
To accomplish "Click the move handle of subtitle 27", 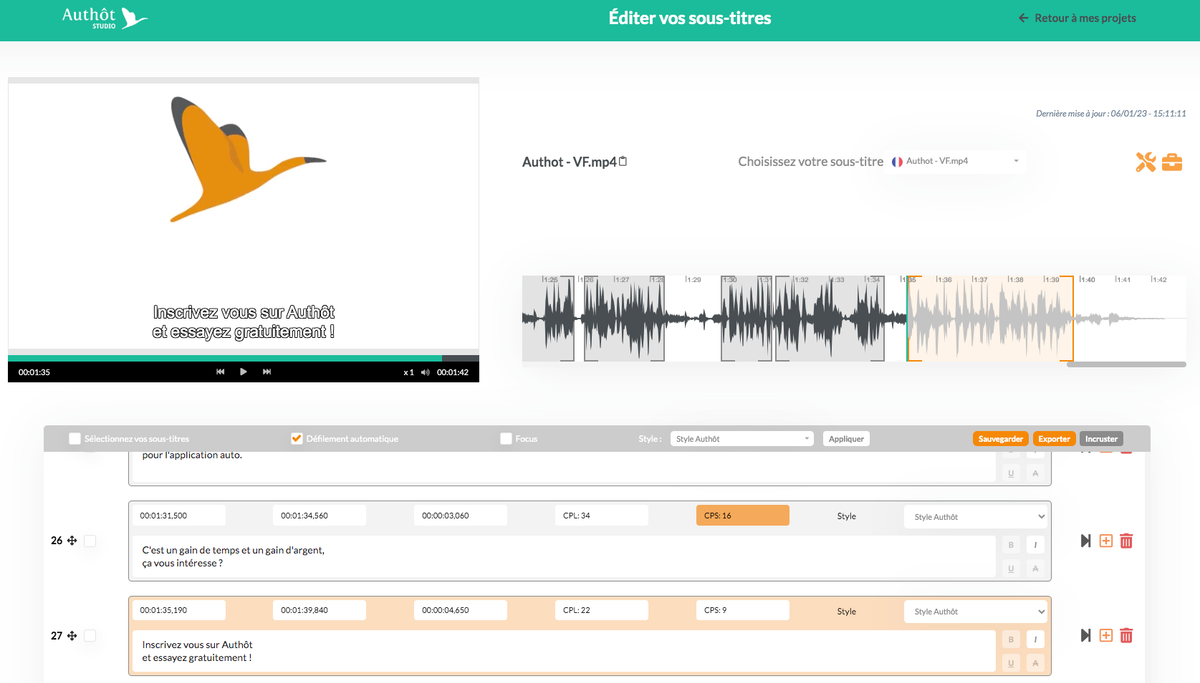I will click(x=72, y=635).
